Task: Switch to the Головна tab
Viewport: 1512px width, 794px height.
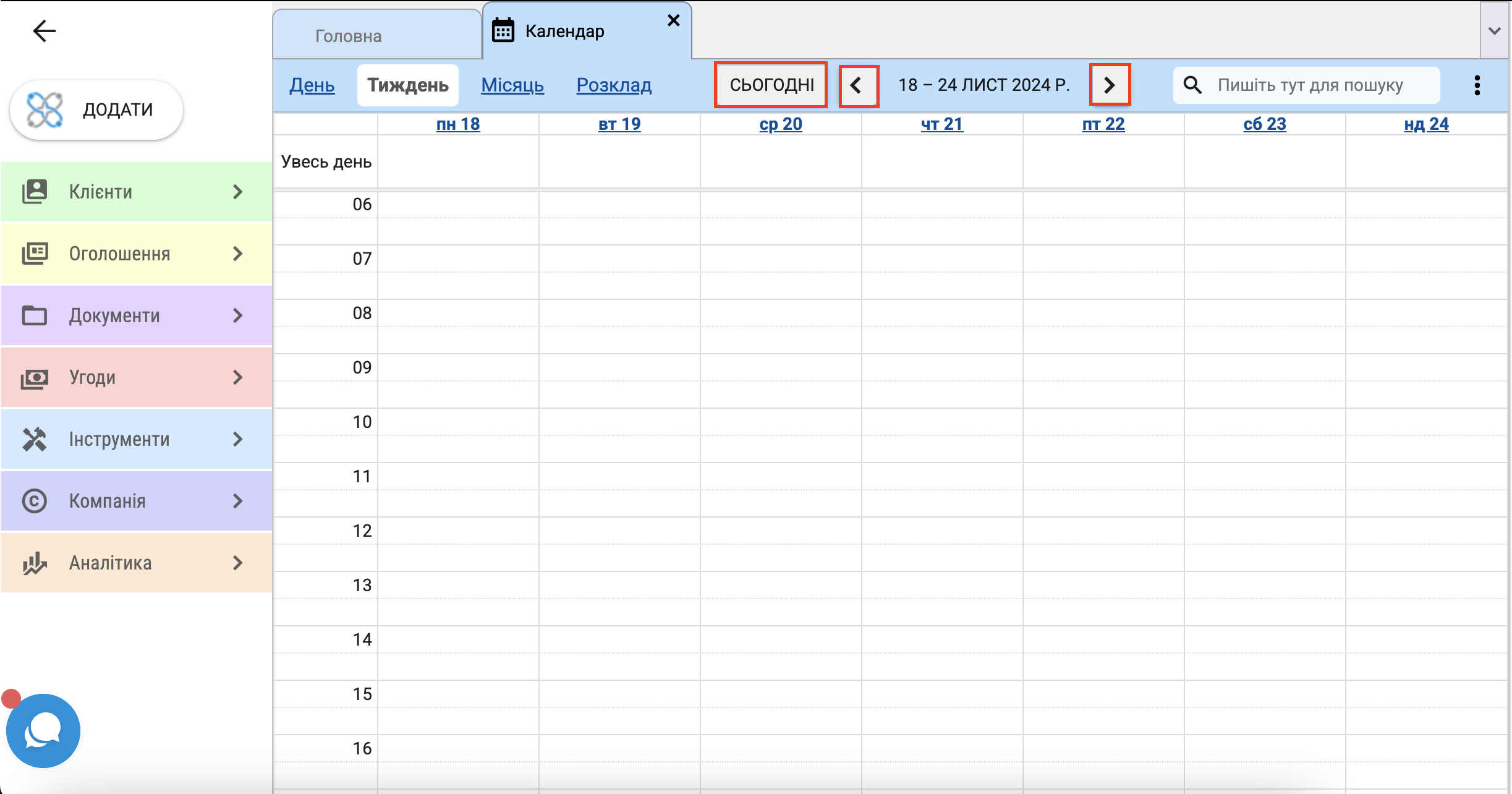Action: [x=349, y=36]
